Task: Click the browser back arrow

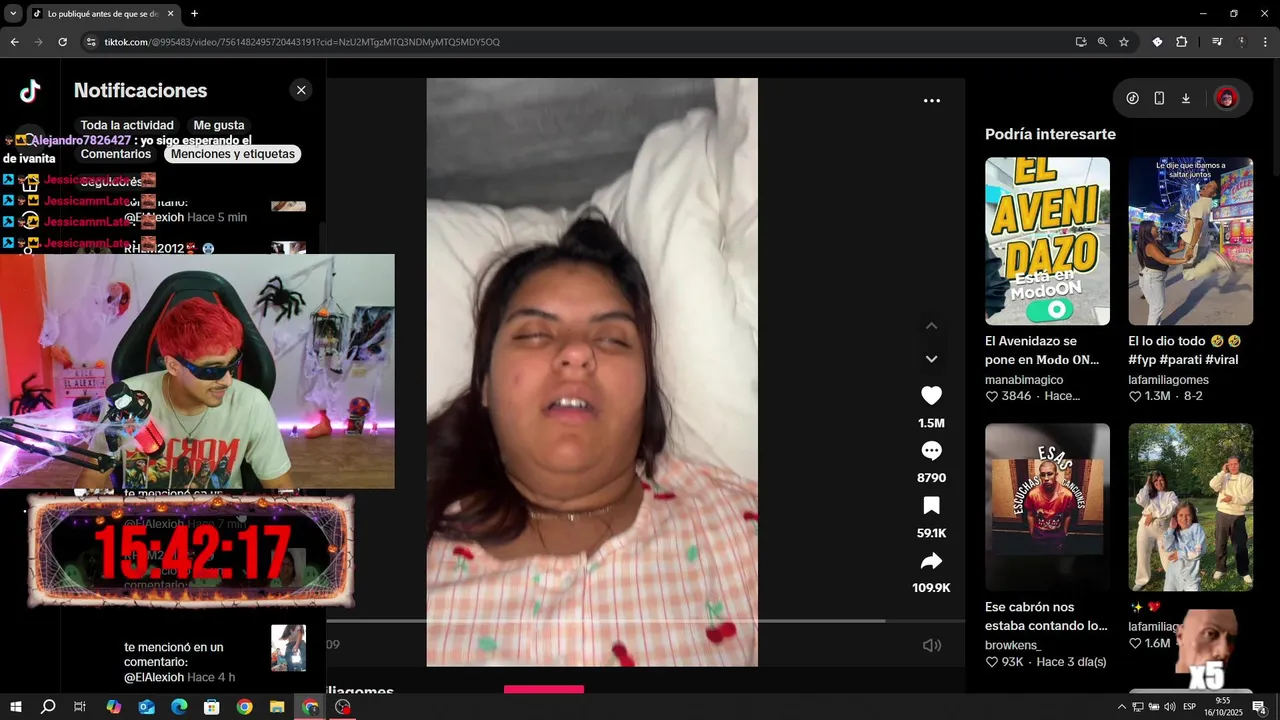Action: pyautogui.click(x=14, y=42)
